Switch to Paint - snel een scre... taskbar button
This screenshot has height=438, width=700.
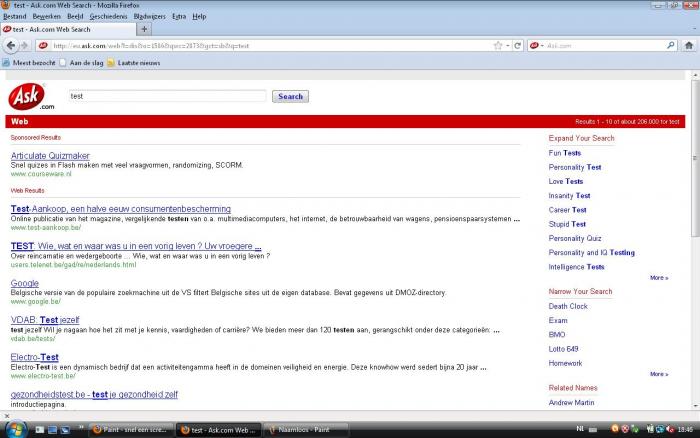pos(131,430)
